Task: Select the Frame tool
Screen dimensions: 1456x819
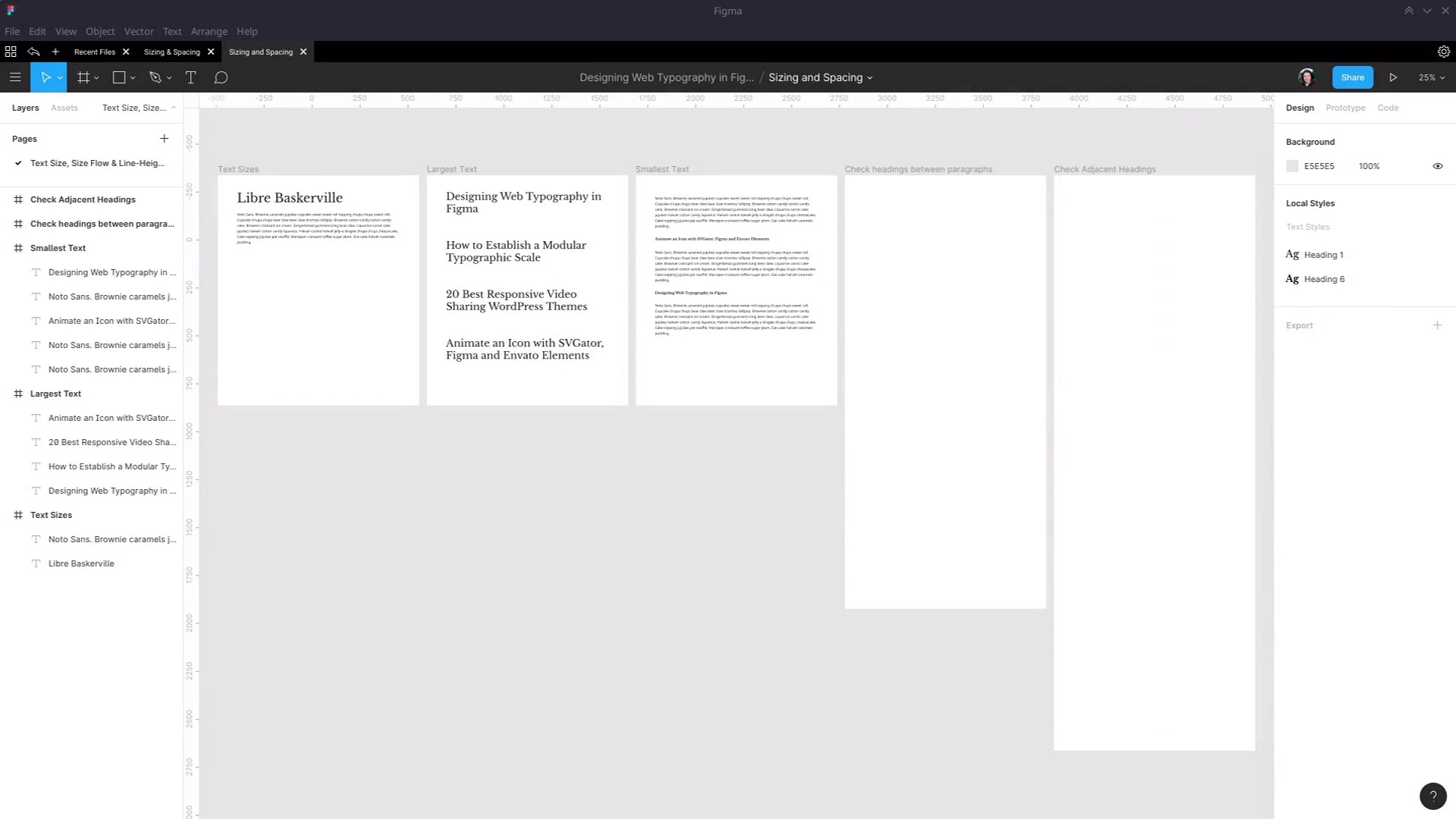Action: 83,77
